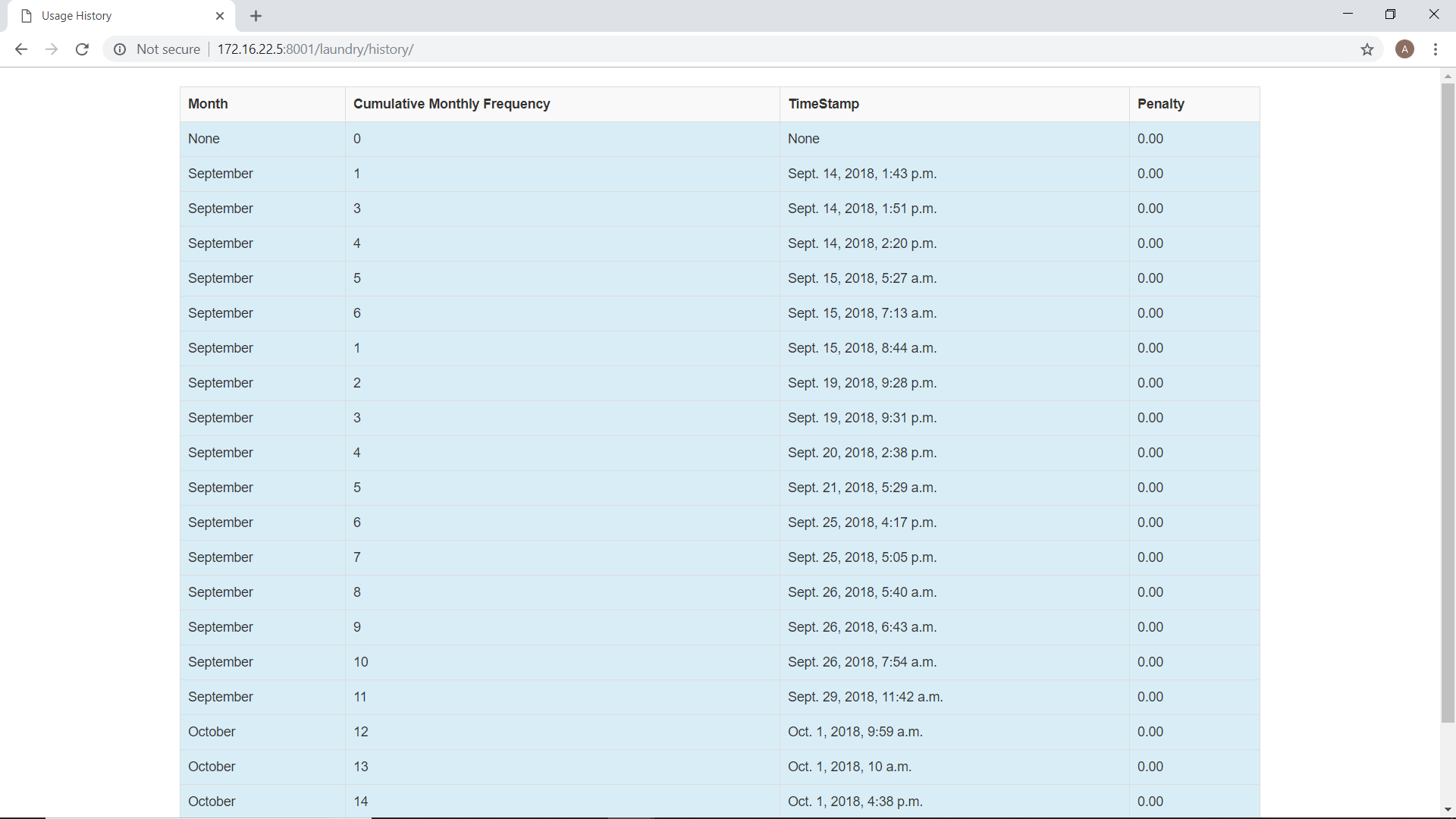Click the address bar URL
The height and width of the screenshot is (819, 1456).
point(315,49)
